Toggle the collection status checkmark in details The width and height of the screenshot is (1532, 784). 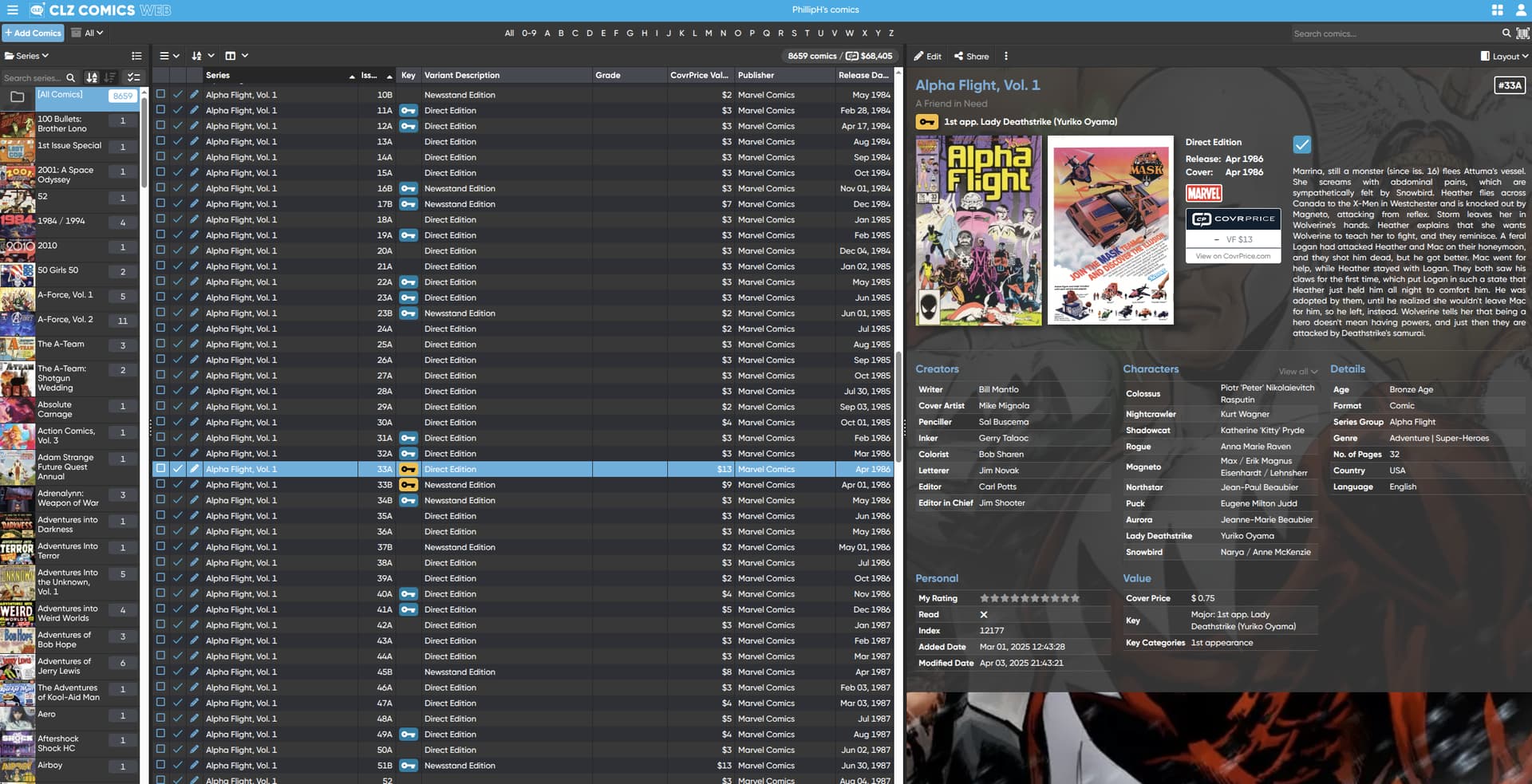(x=1301, y=144)
